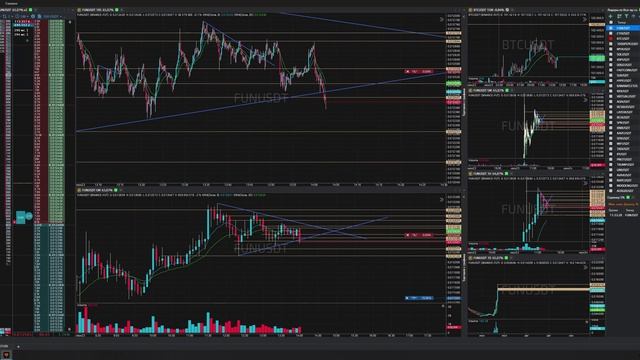The height and width of the screenshot is (360, 640).
Task: Toggle the green checkbox below the watchlist
Action: click(x=628, y=198)
